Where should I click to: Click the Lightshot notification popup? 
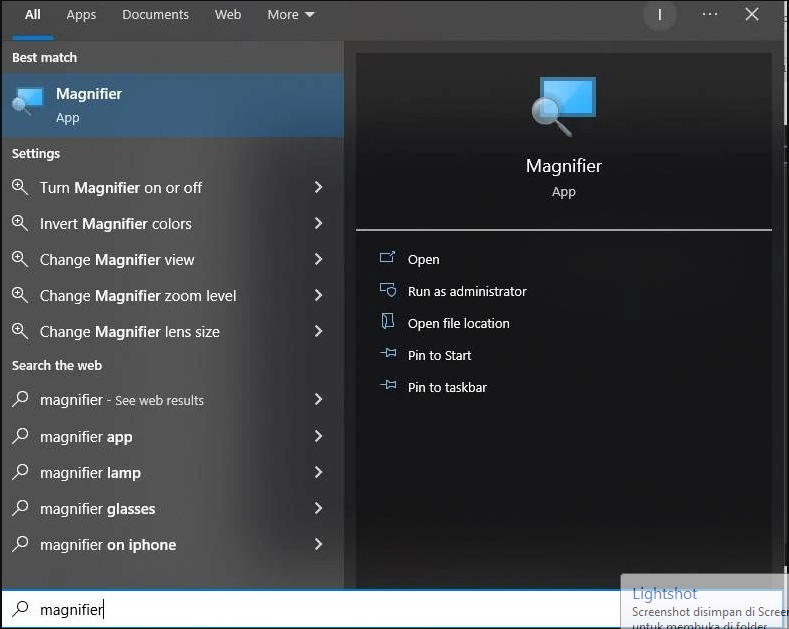coord(704,602)
